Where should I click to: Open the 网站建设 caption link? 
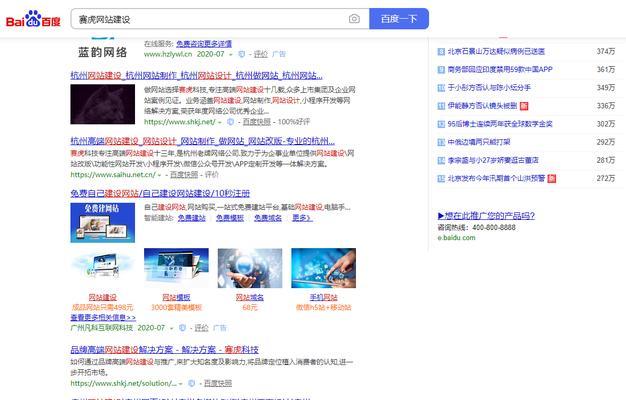point(102,297)
